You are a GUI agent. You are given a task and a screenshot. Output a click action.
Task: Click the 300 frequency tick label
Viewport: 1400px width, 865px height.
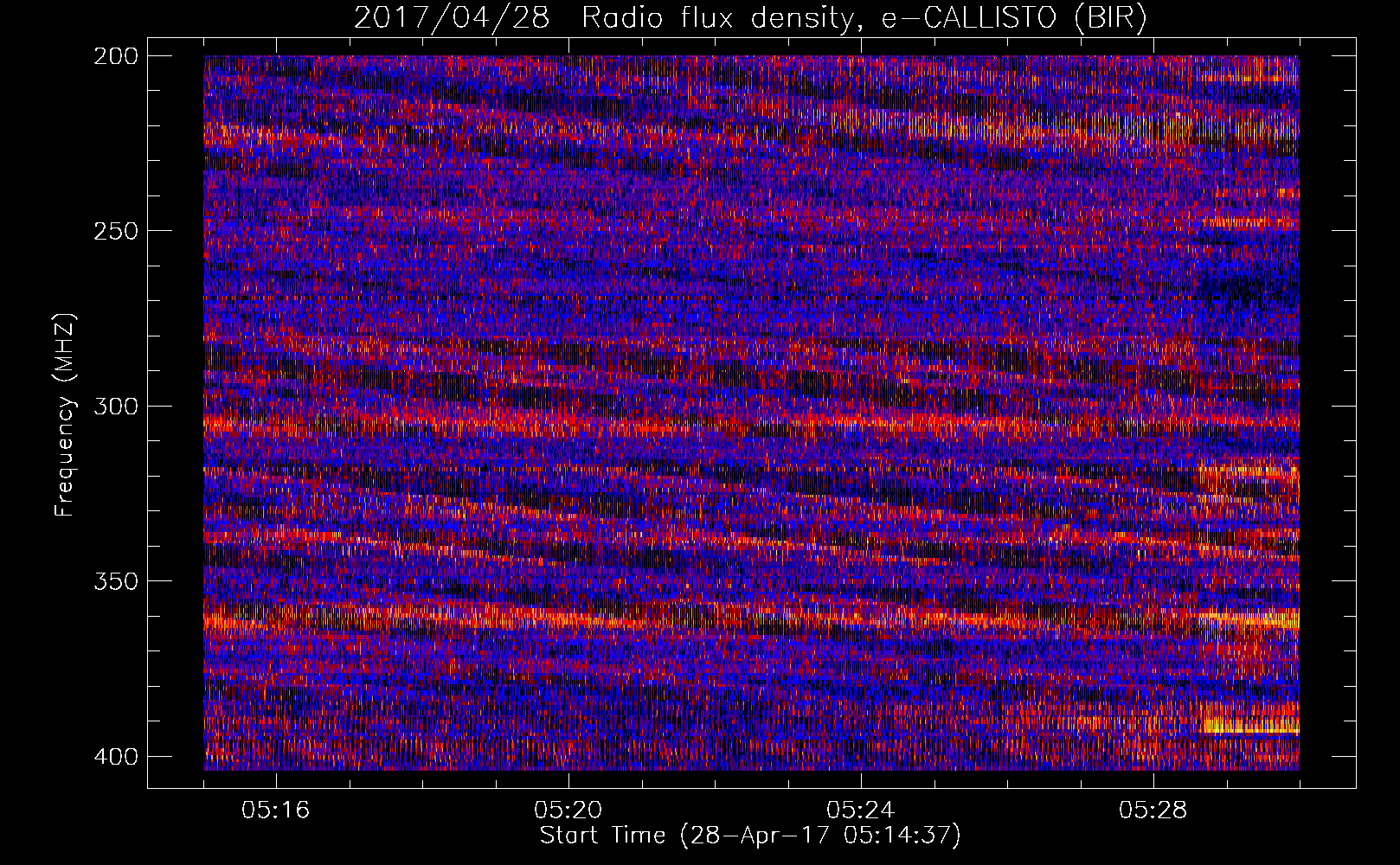(115, 407)
